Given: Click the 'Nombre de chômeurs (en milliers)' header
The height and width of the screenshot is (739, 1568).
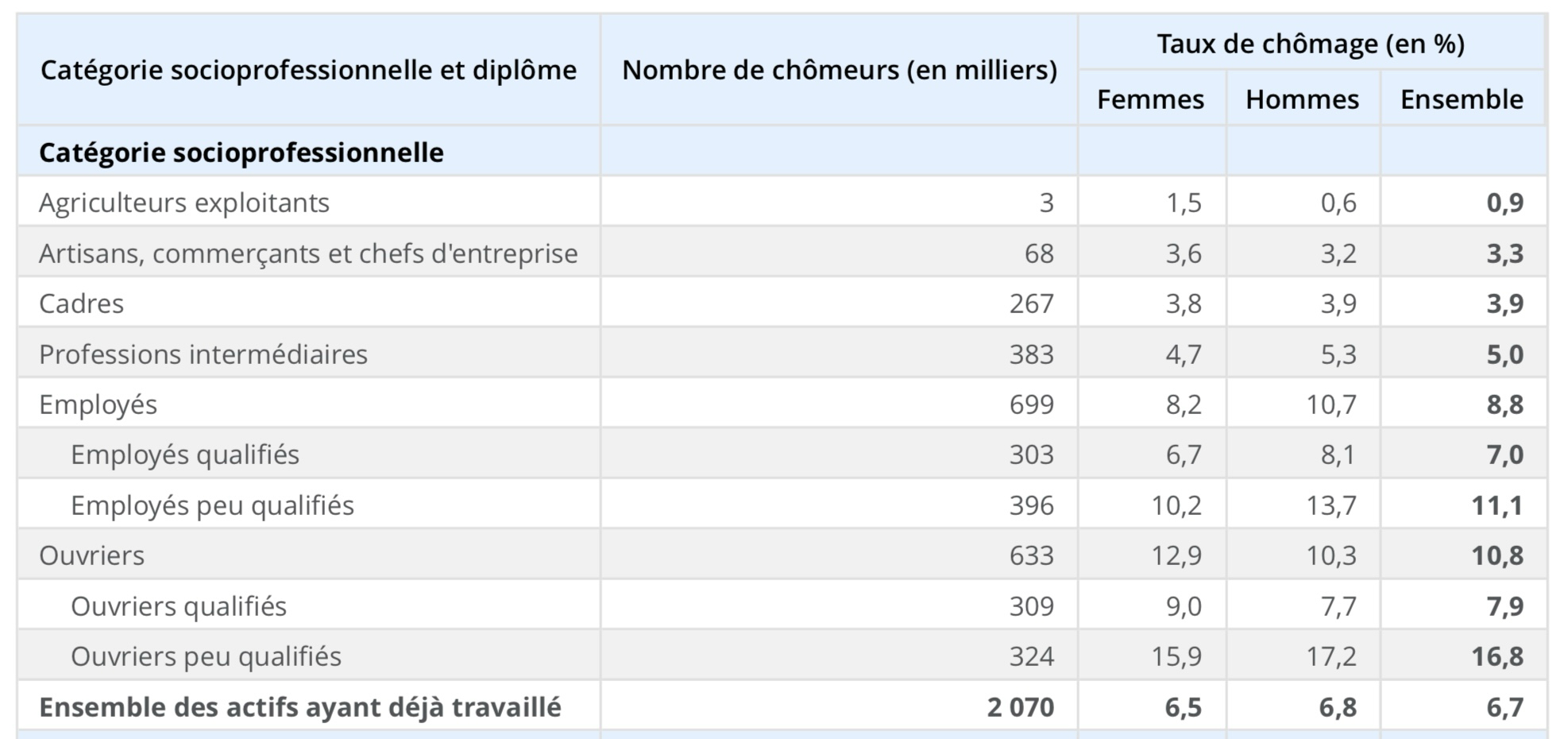Looking at the screenshot, I should (839, 70).
